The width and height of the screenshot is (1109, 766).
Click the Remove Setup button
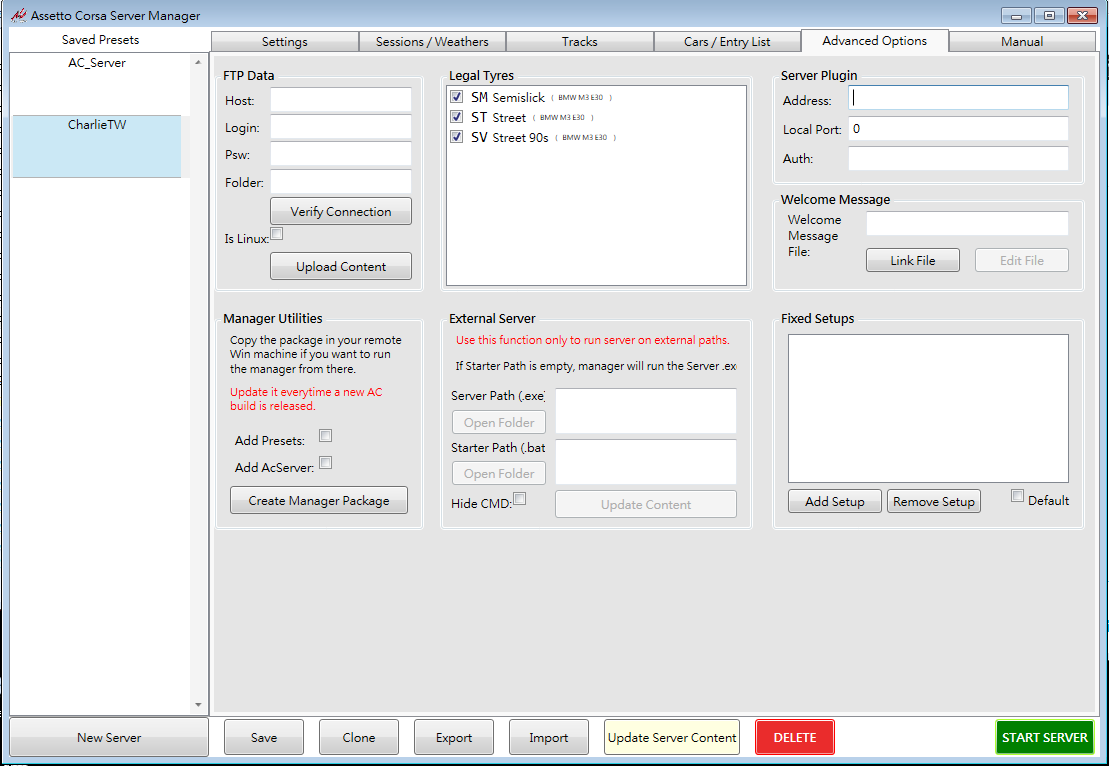934,501
